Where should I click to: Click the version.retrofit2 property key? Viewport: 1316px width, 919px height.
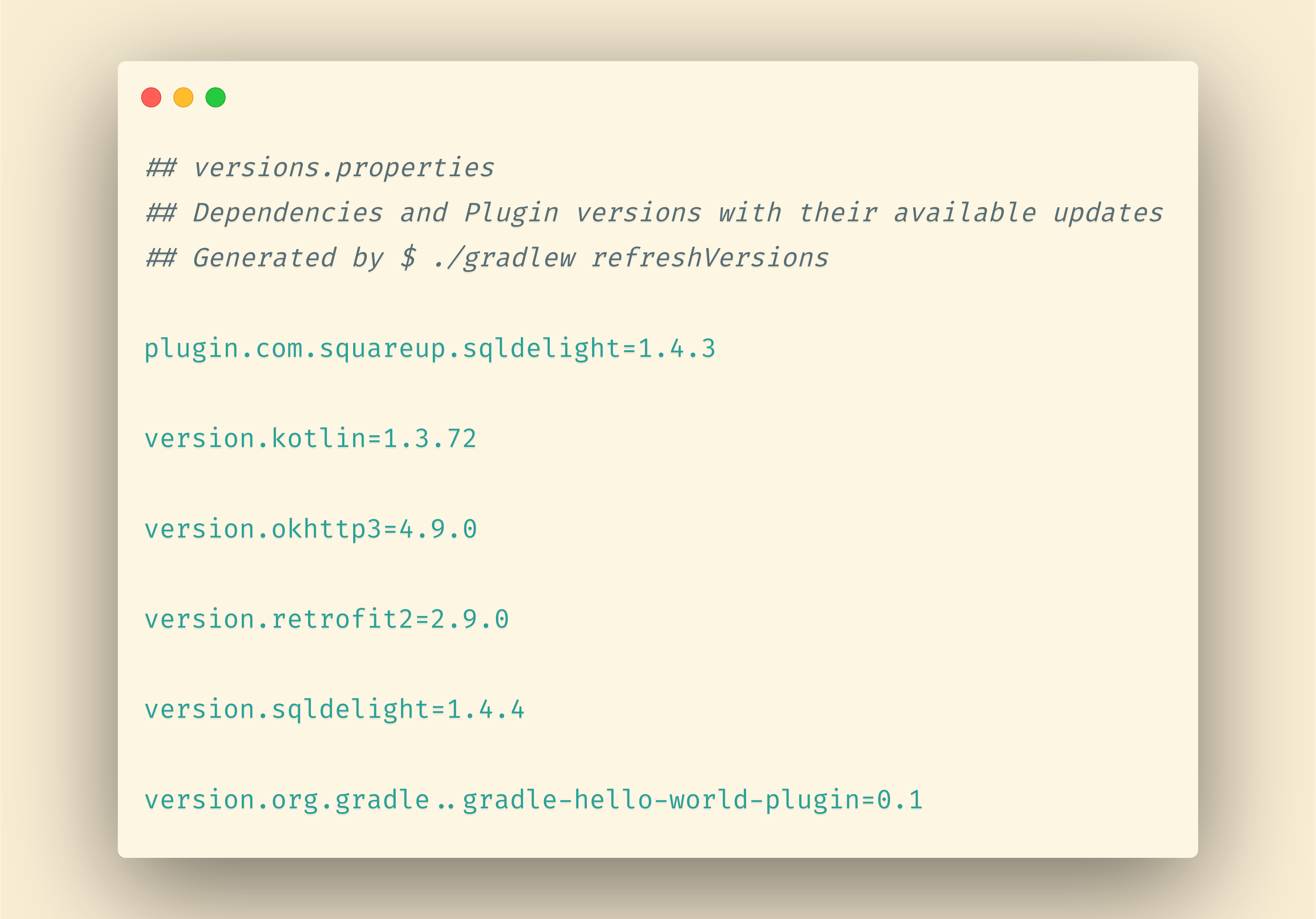pos(279,619)
